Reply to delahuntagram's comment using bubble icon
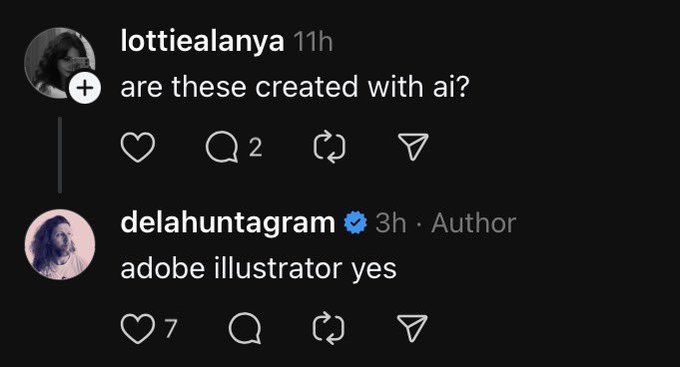The image size is (680, 367). point(245,328)
